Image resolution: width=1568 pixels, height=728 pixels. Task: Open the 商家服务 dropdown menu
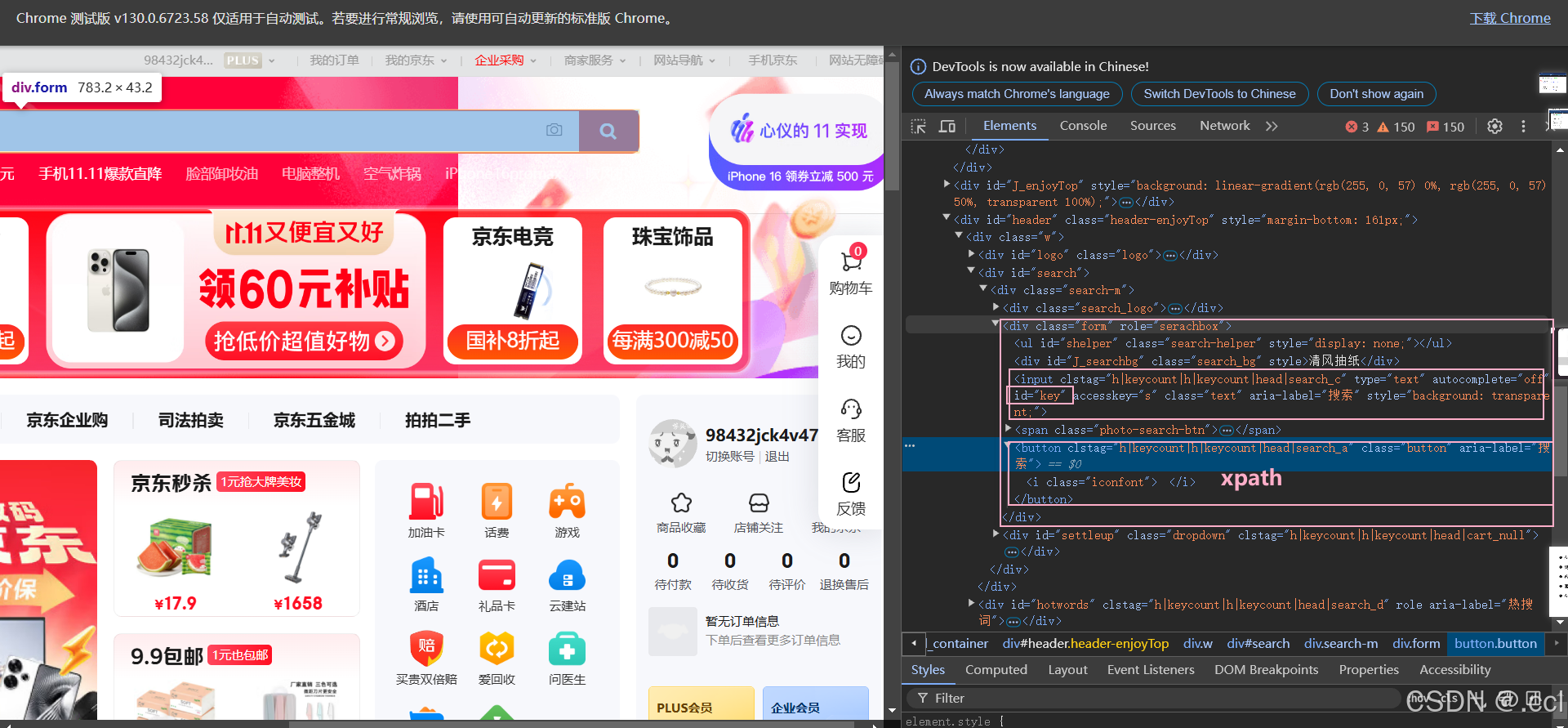[595, 60]
